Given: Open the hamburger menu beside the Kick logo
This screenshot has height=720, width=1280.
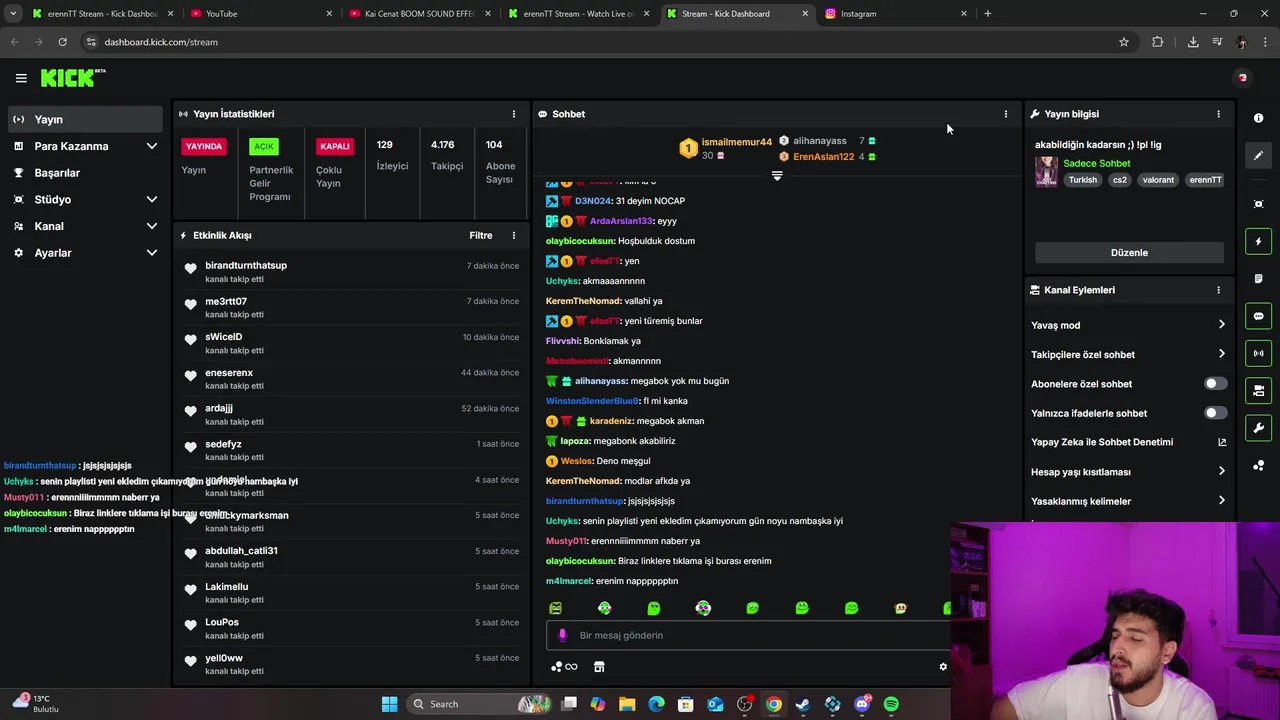Looking at the screenshot, I should (21, 78).
